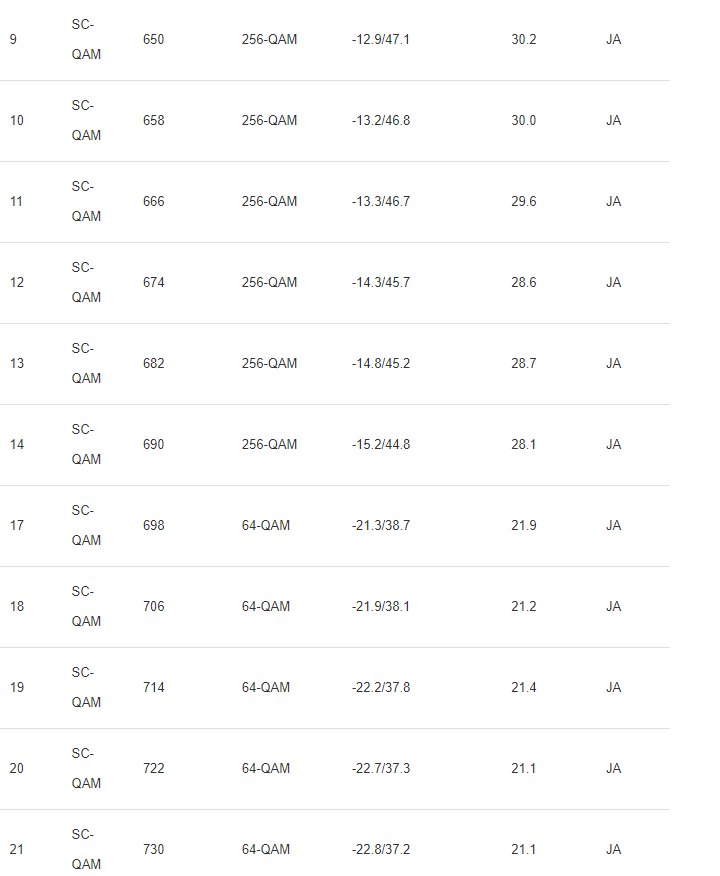Select the 21.4 value in channel 19 row
This screenshot has height=876, width=720.
click(523, 688)
